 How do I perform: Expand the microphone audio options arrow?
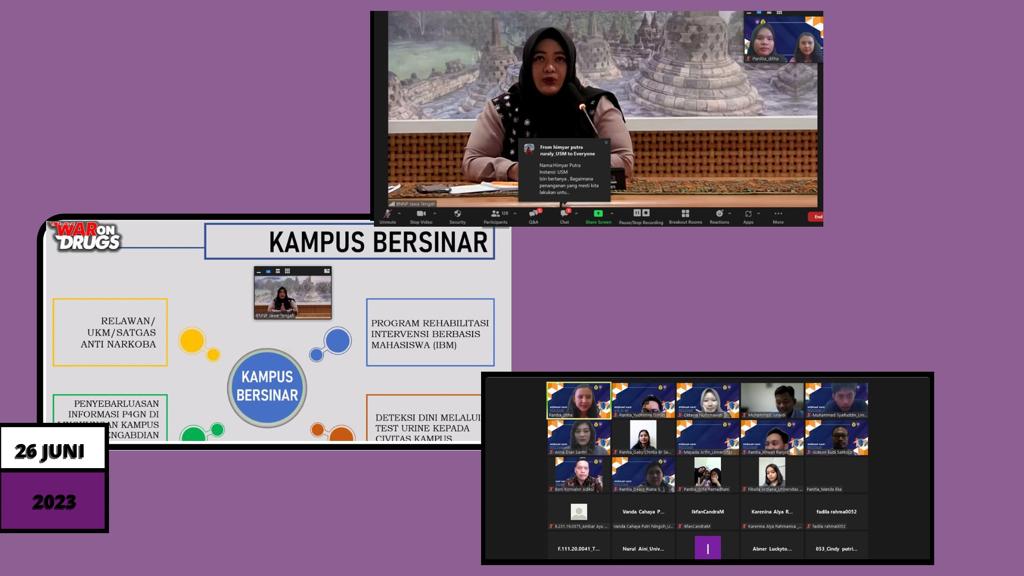pyautogui.click(x=398, y=214)
